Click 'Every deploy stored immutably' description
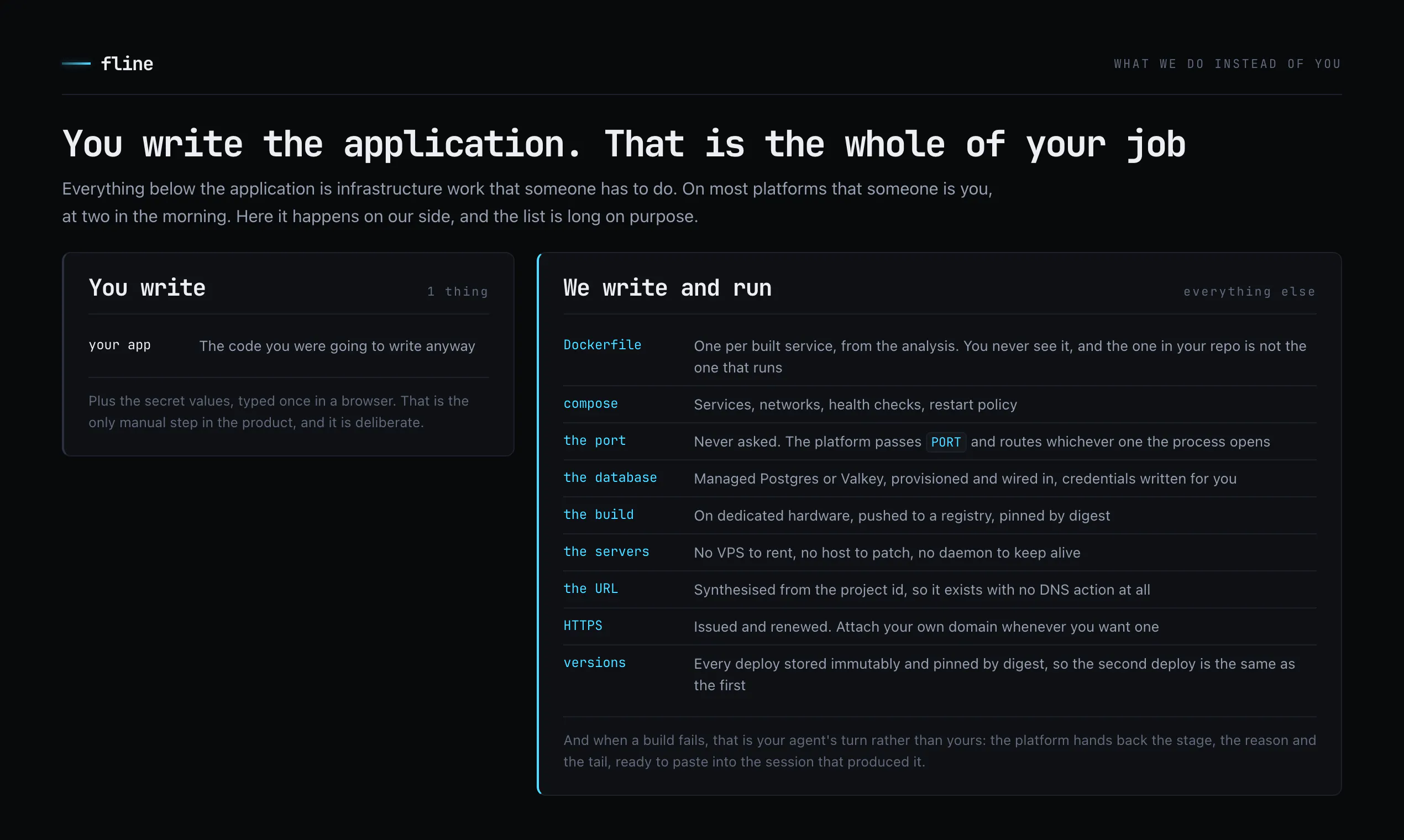 pos(994,674)
